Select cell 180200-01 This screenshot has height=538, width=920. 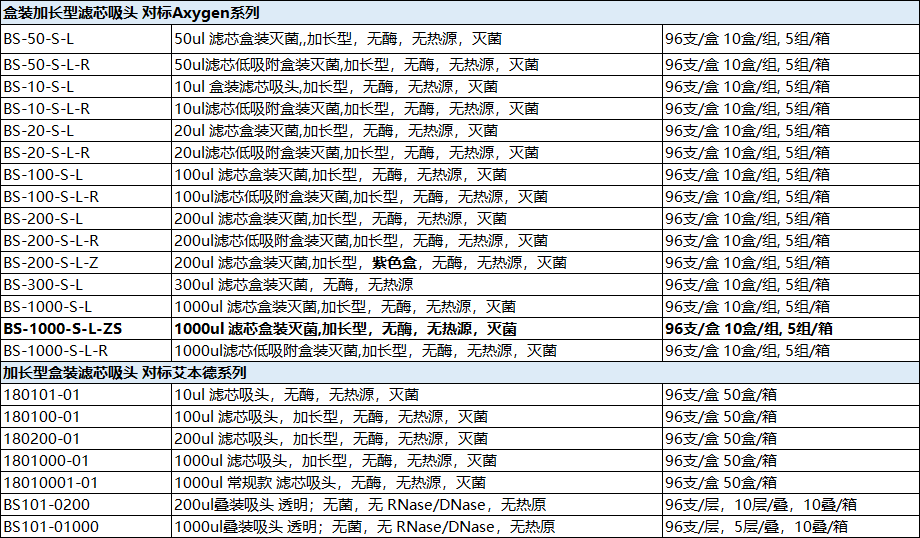pyautogui.click(x=86, y=438)
